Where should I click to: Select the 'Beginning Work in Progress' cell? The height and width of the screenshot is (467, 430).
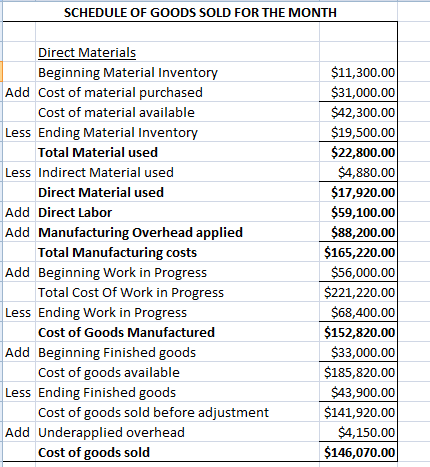177,272
